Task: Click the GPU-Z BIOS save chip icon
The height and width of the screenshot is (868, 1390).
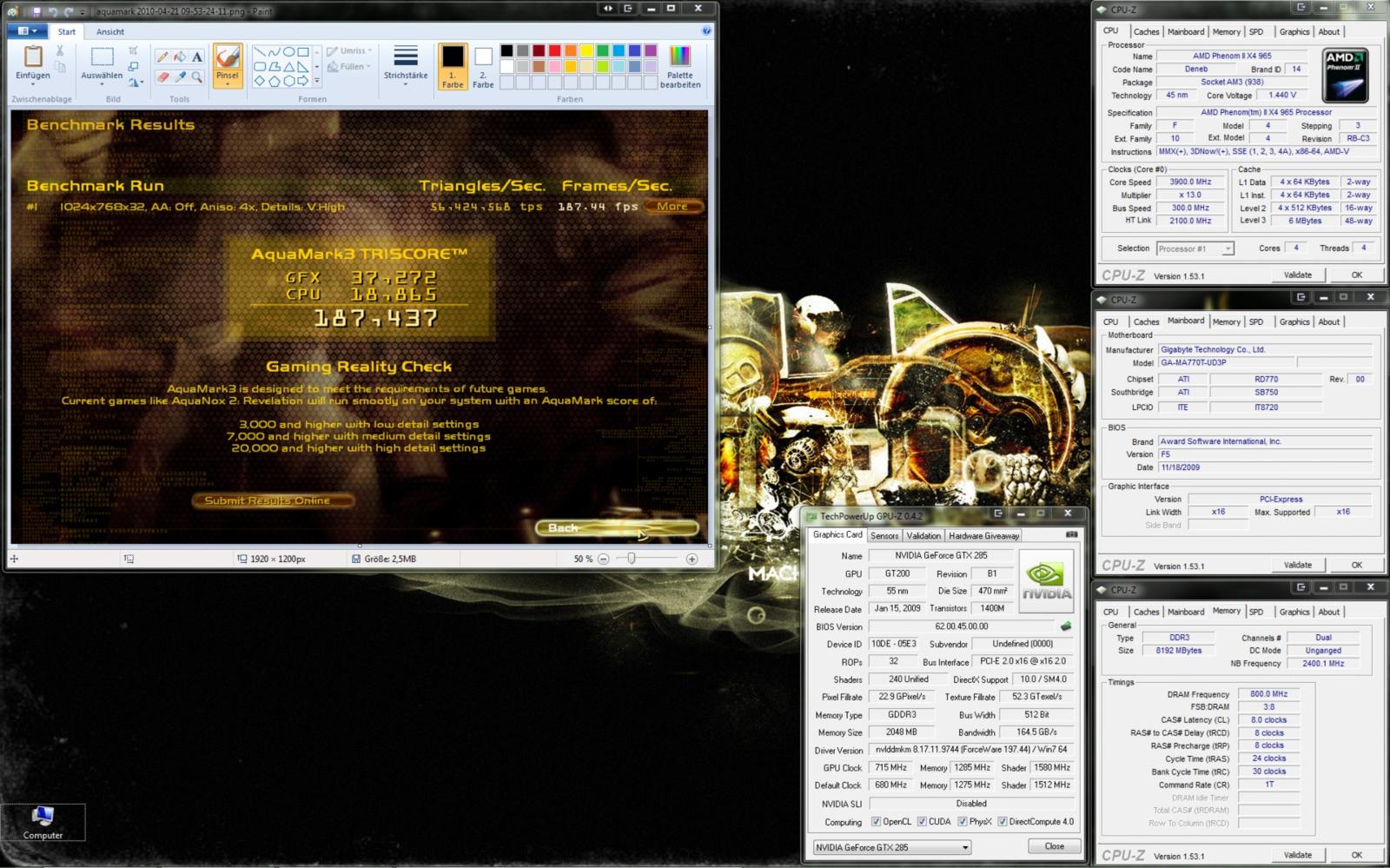Action: tap(1066, 626)
